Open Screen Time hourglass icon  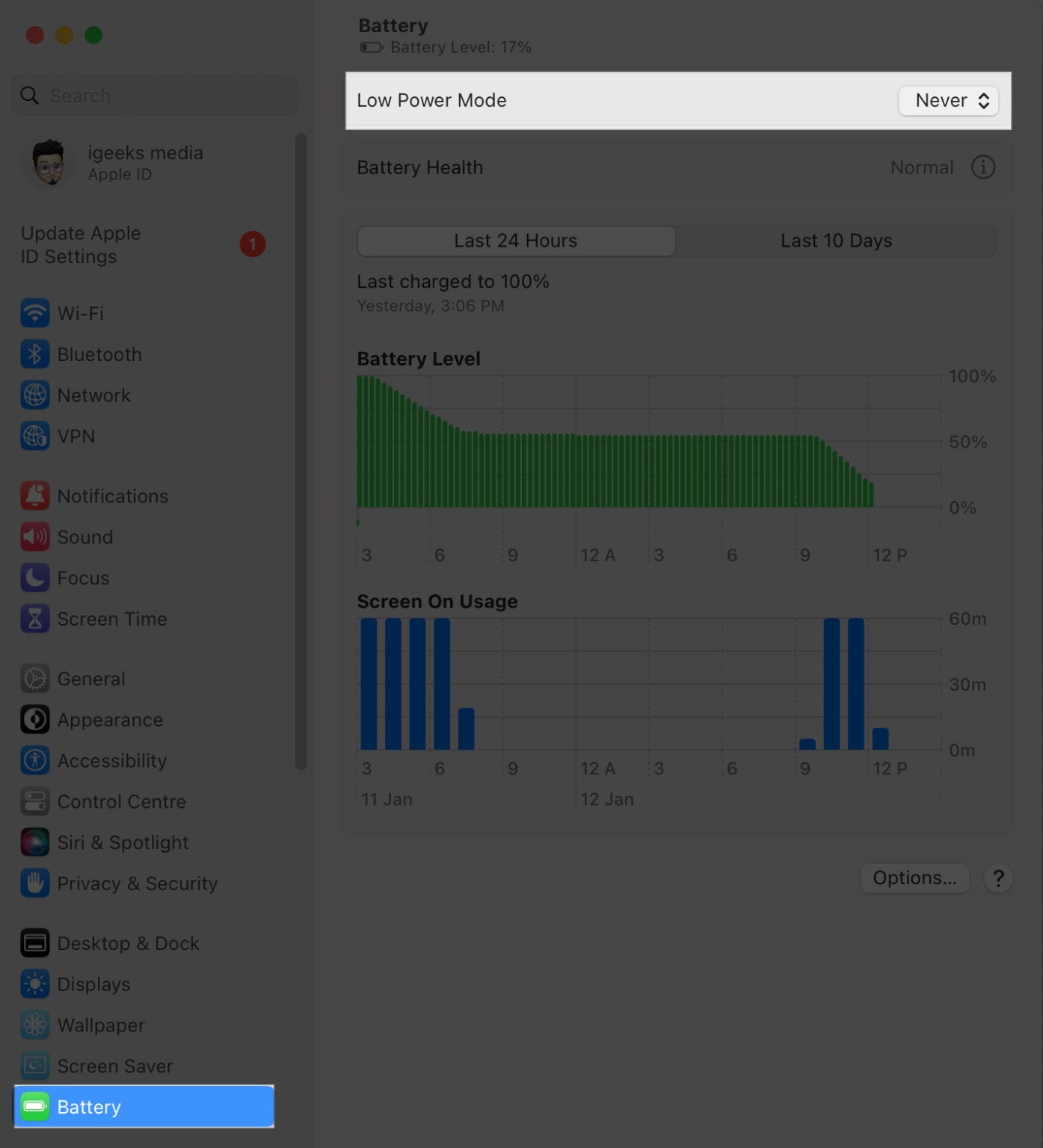pos(34,619)
